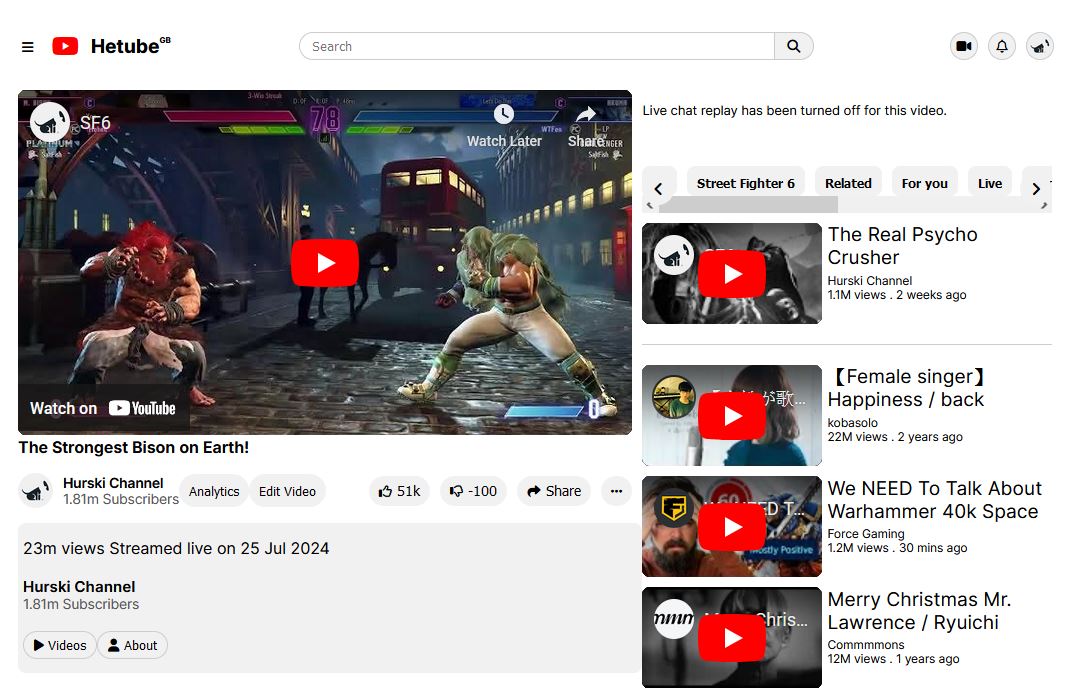Viewport: 1068px width, 688px height.
Task: Open Merry Christmas Mr. Lawrence title
Action: click(920, 611)
